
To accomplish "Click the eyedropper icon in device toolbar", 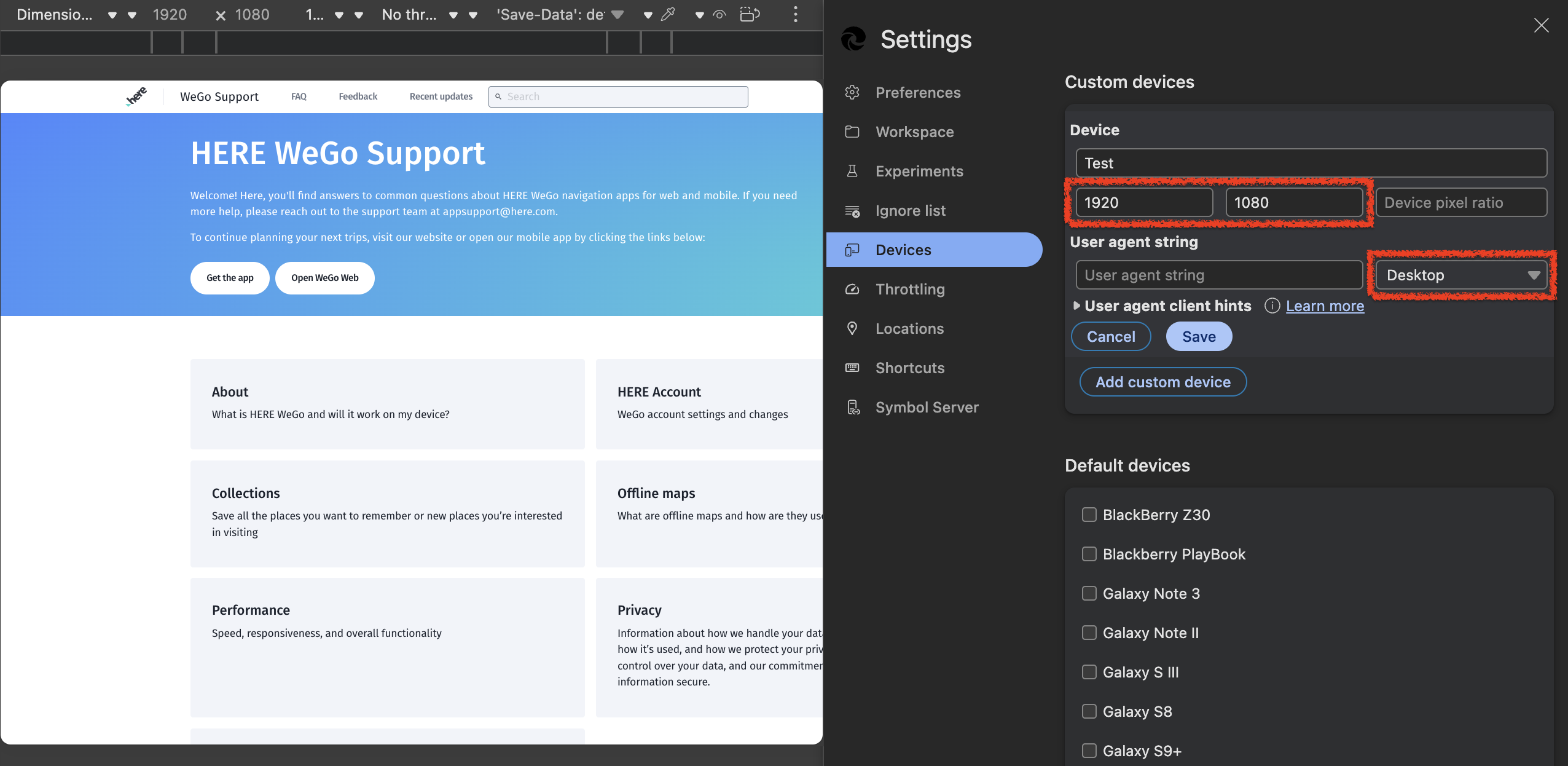I will tap(668, 14).
